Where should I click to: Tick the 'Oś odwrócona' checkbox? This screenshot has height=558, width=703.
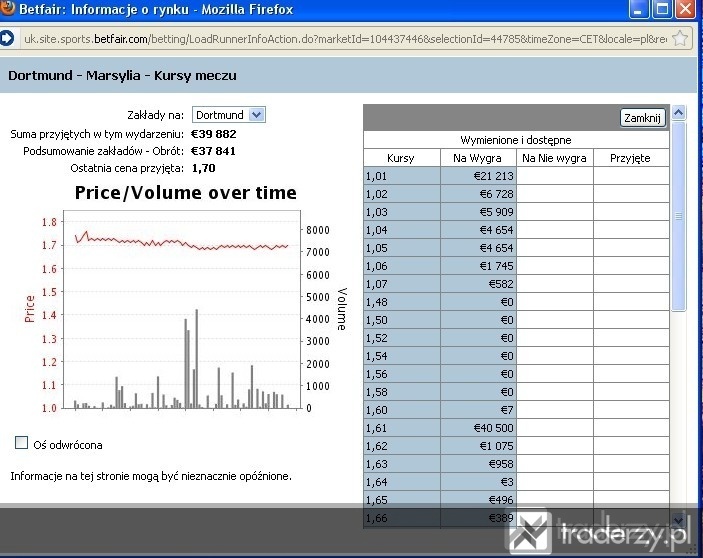(x=21, y=443)
